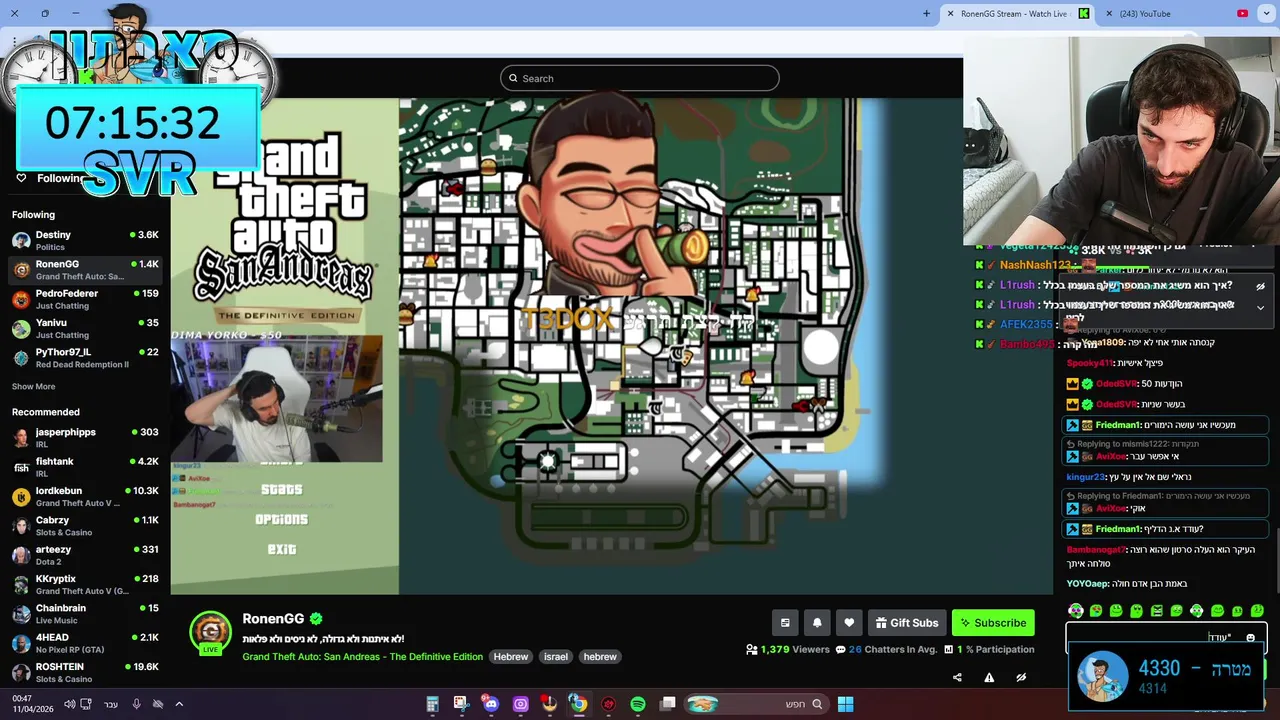1280x720 pixels.
Task: Click the channel info card icon
Action: click(x=785, y=623)
